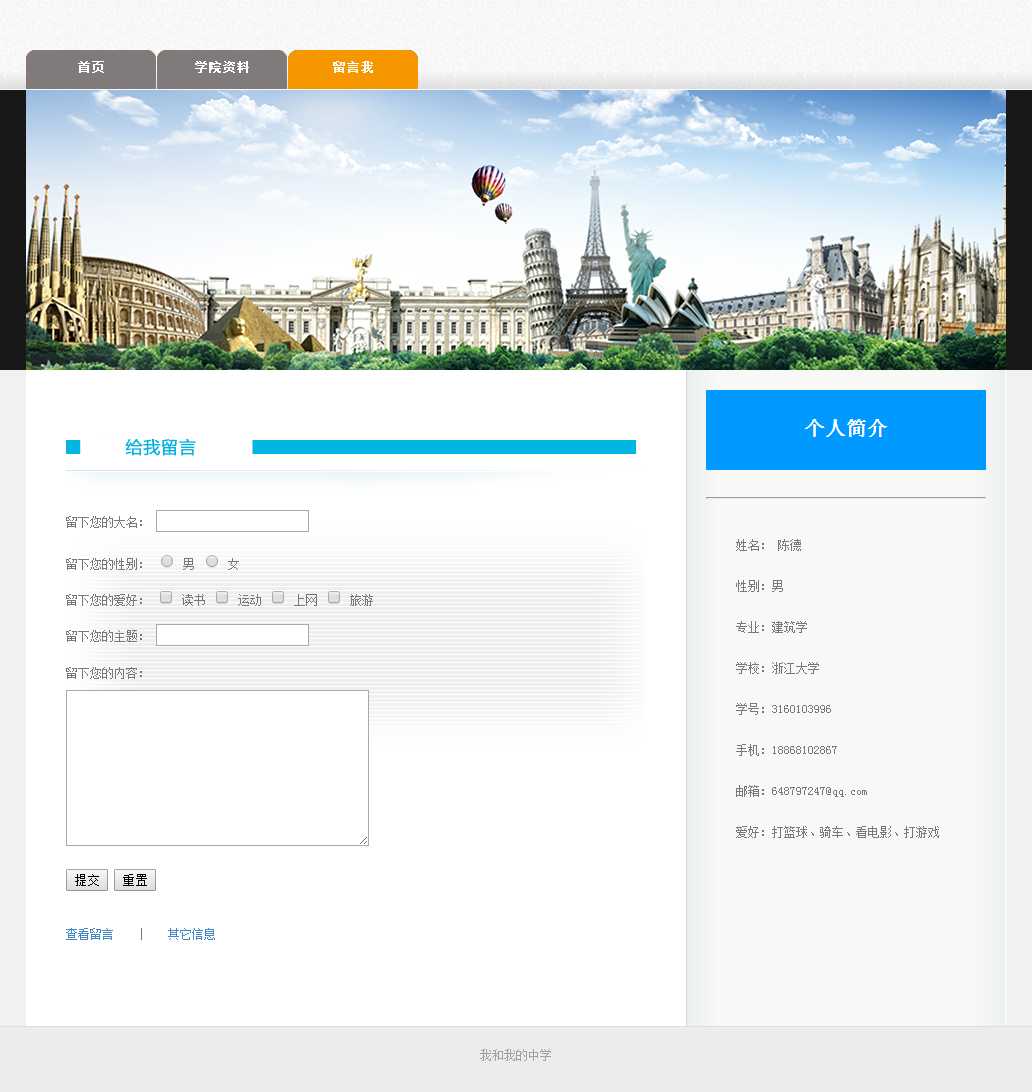Screen dimensions: 1032x1092
Task: Open the 查看留言 link
Action: tap(89, 934)
